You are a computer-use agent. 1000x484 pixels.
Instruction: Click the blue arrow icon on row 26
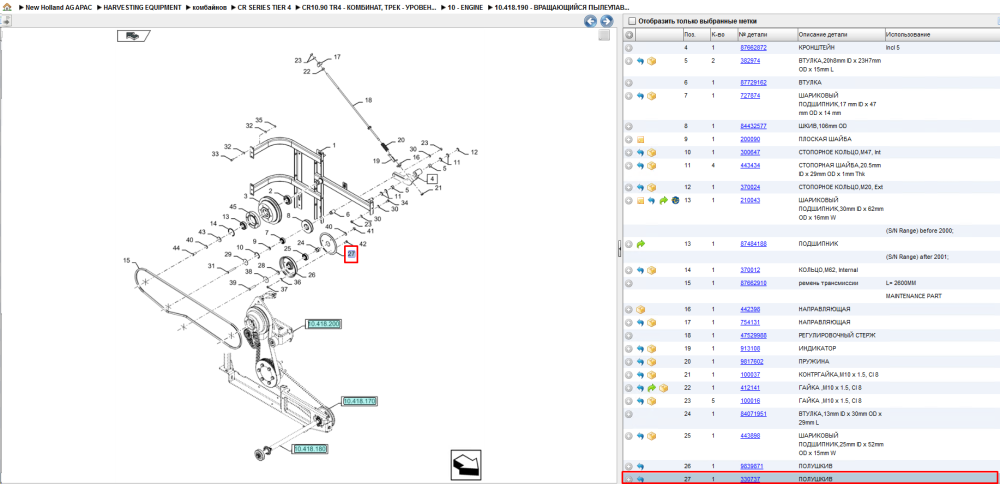click(x=640, y=466)
